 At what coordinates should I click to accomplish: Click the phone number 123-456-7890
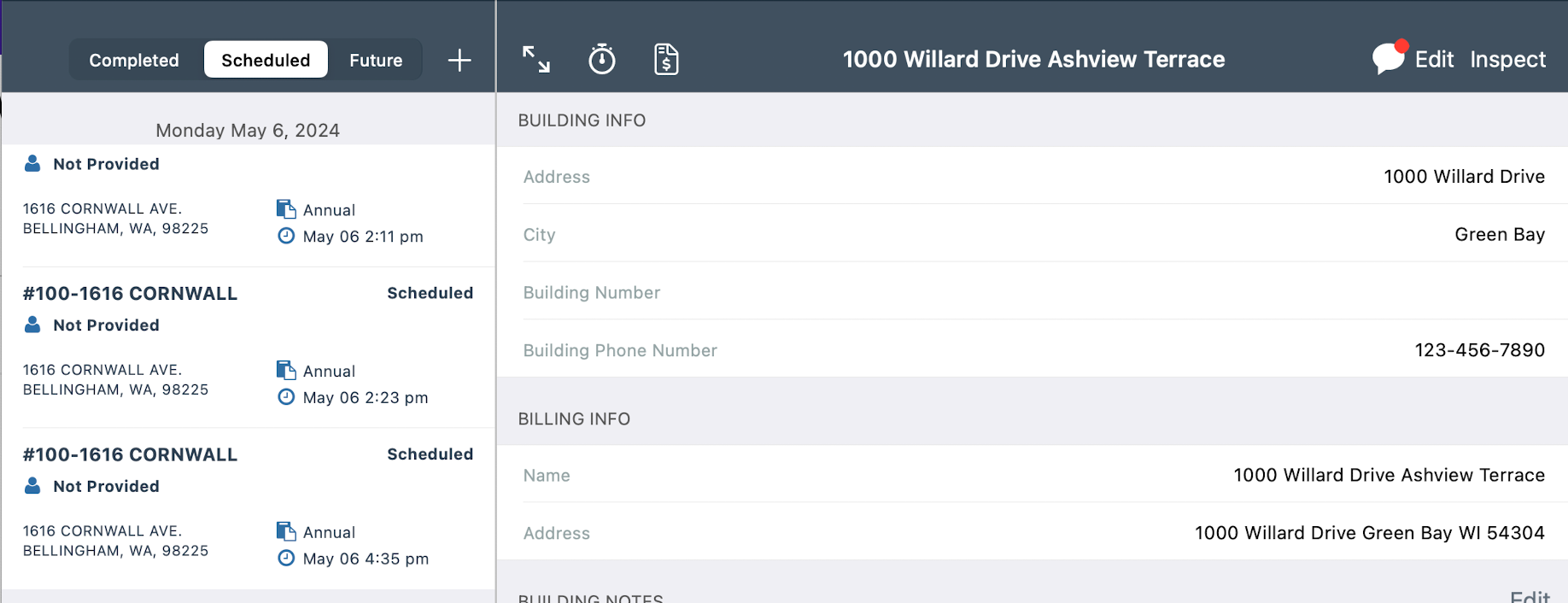tap(1479, 349)
